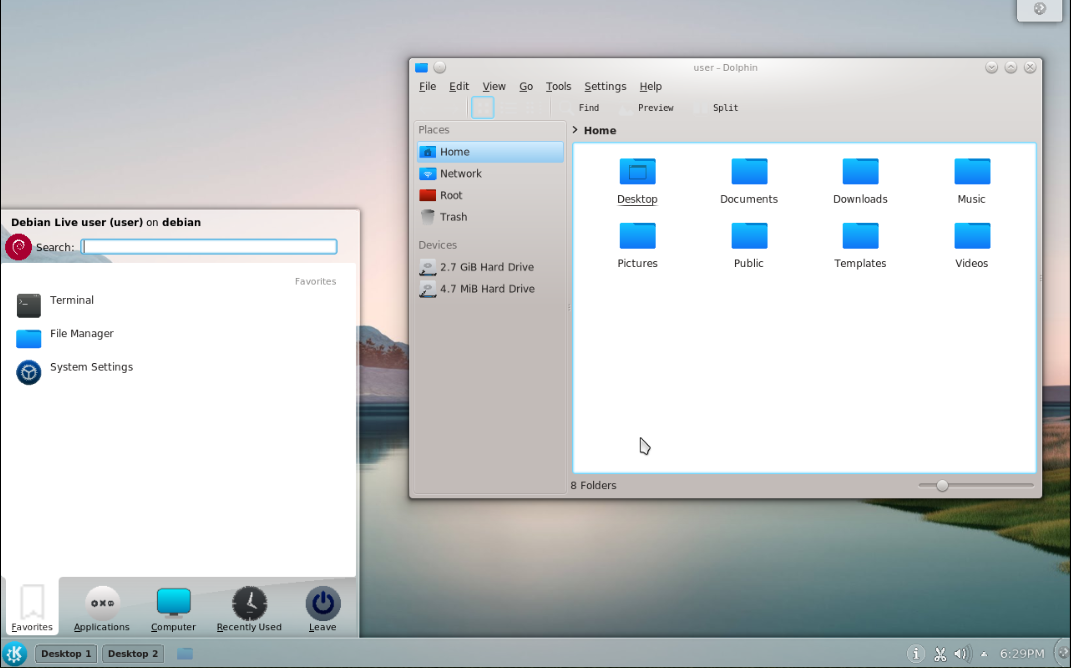
Task: Open the Tools menu
Action: [x=558, y=87]
